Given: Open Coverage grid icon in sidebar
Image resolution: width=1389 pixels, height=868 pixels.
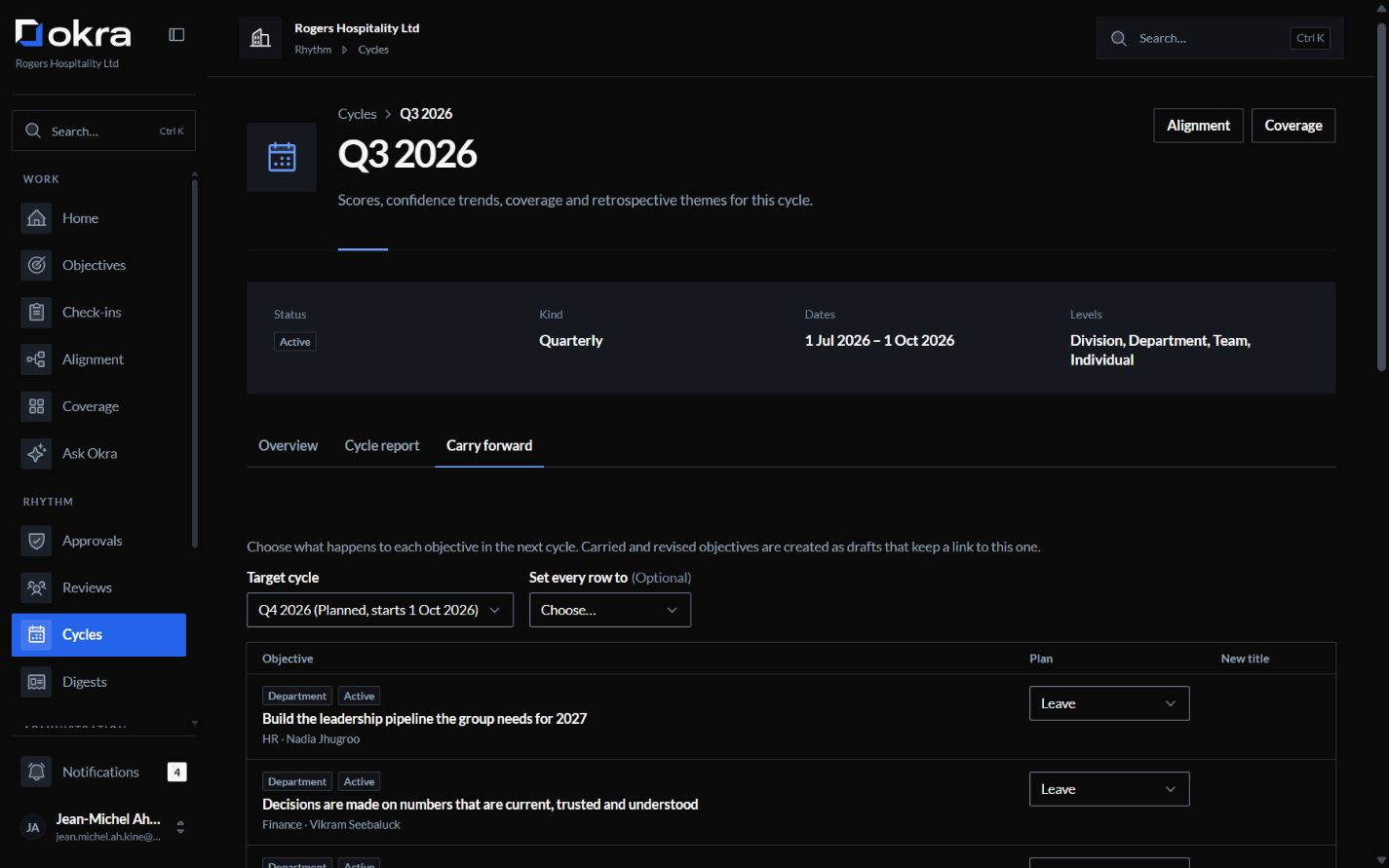Looking at the screenshot, I should [x=36, y=406].
